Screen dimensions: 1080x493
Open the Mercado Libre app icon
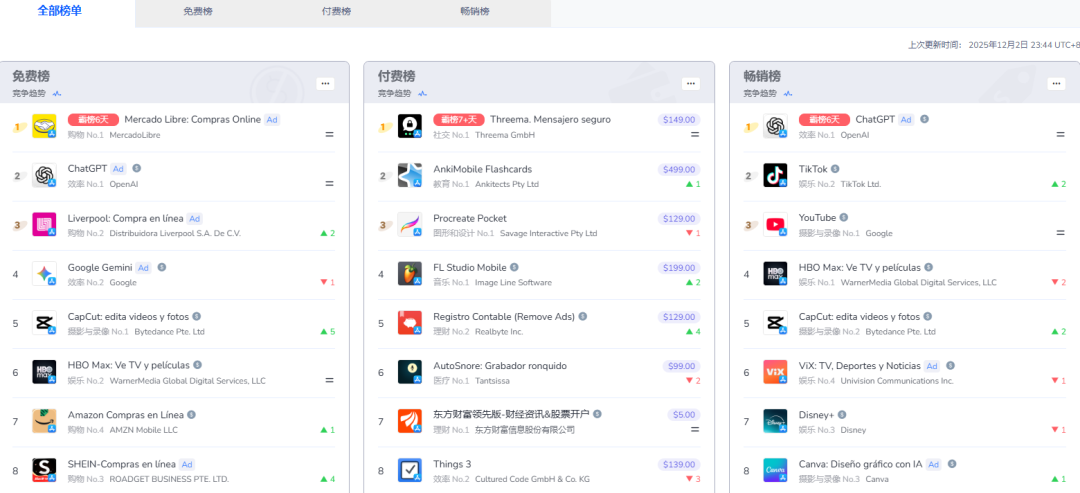click(x=44, y=126)
